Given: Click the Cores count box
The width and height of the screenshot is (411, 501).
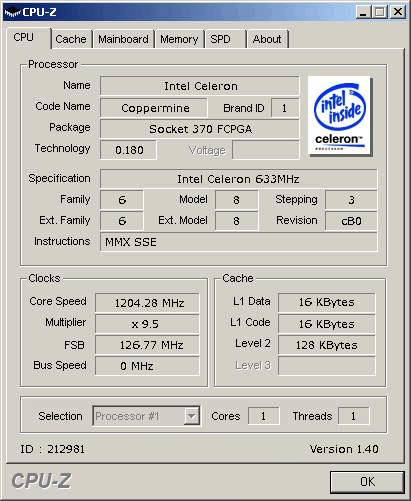Looking at the screenshot, I should [263, 416].
